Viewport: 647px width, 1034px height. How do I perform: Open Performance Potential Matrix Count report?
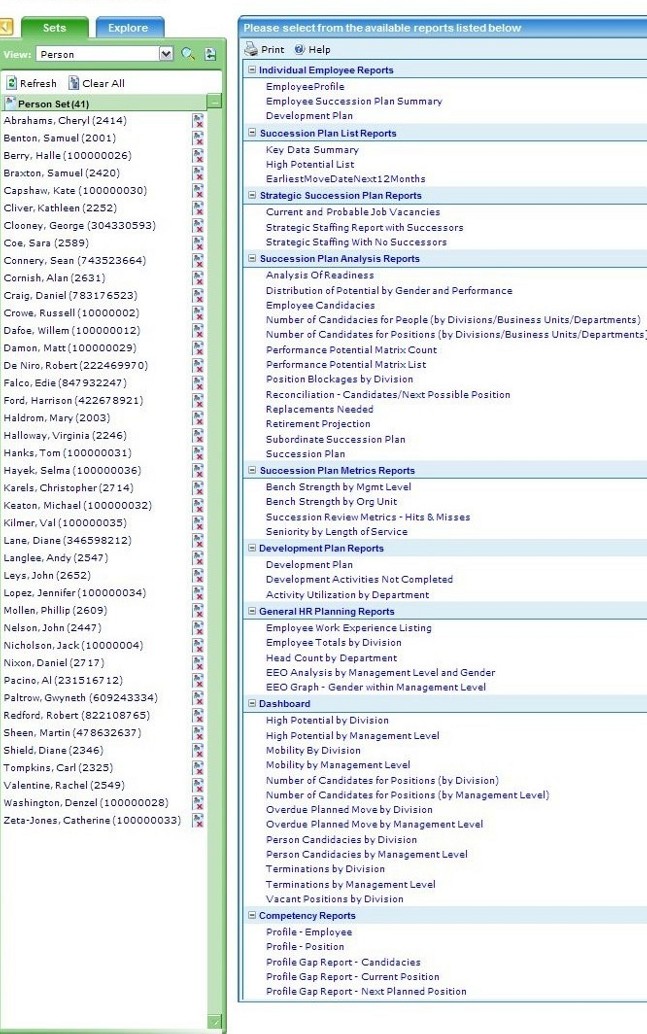tap(352, 350)
